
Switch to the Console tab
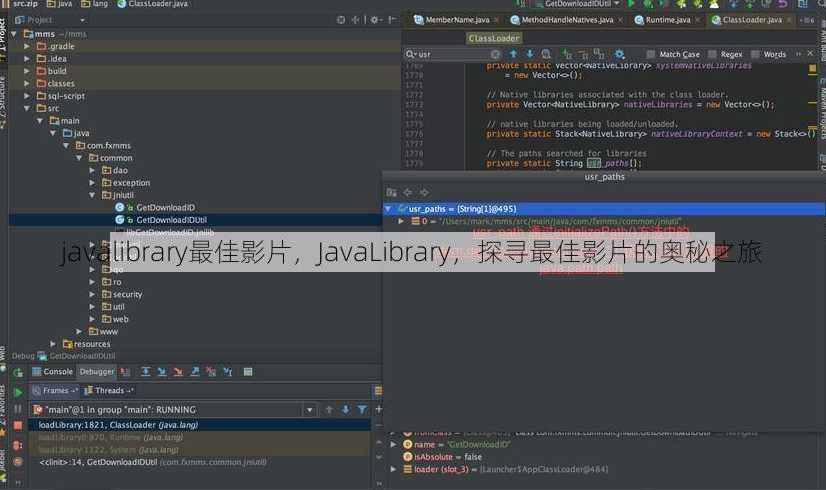click(53, 372)
